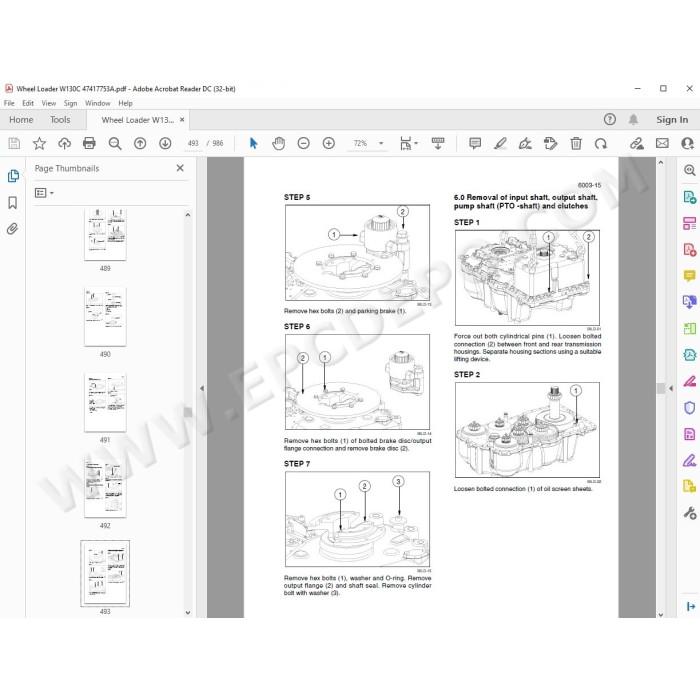700x700 pixels.
Task: Click the Sign In link
Action: (672, 120)
